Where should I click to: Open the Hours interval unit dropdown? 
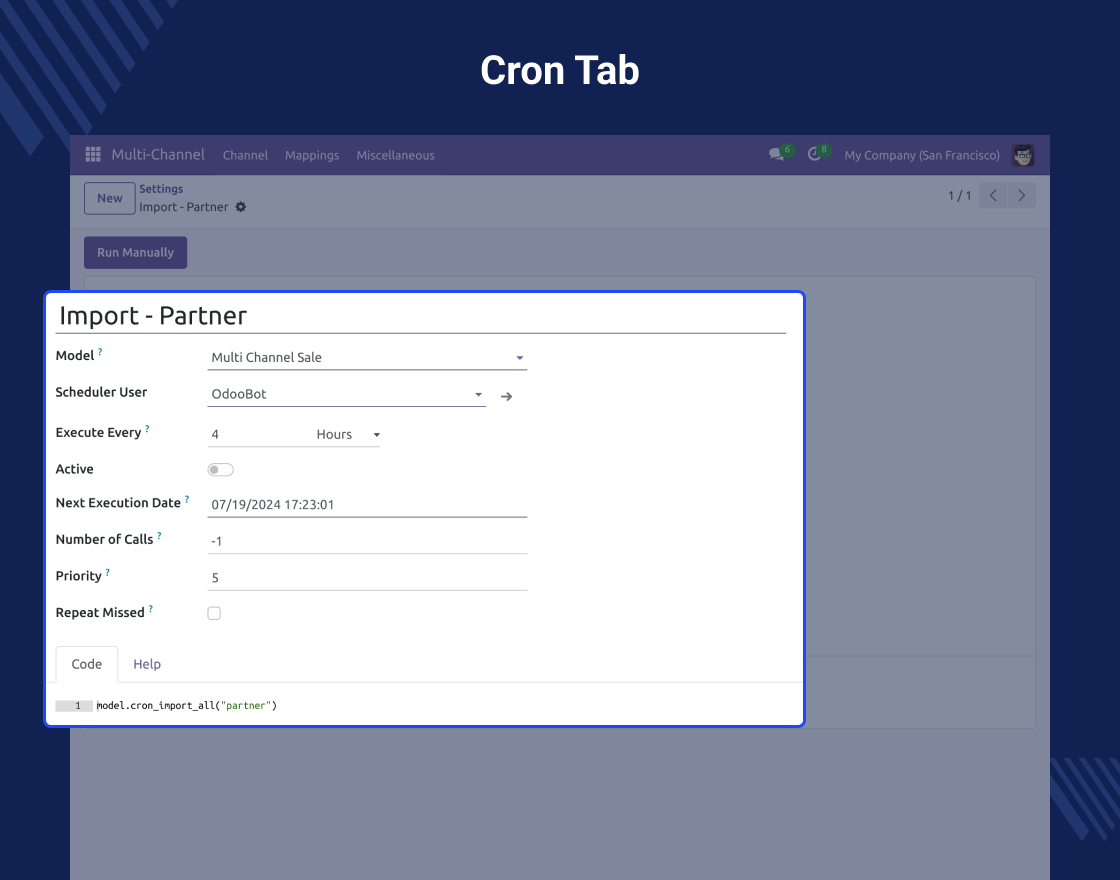pyautogui.click(x=348, y=434)
